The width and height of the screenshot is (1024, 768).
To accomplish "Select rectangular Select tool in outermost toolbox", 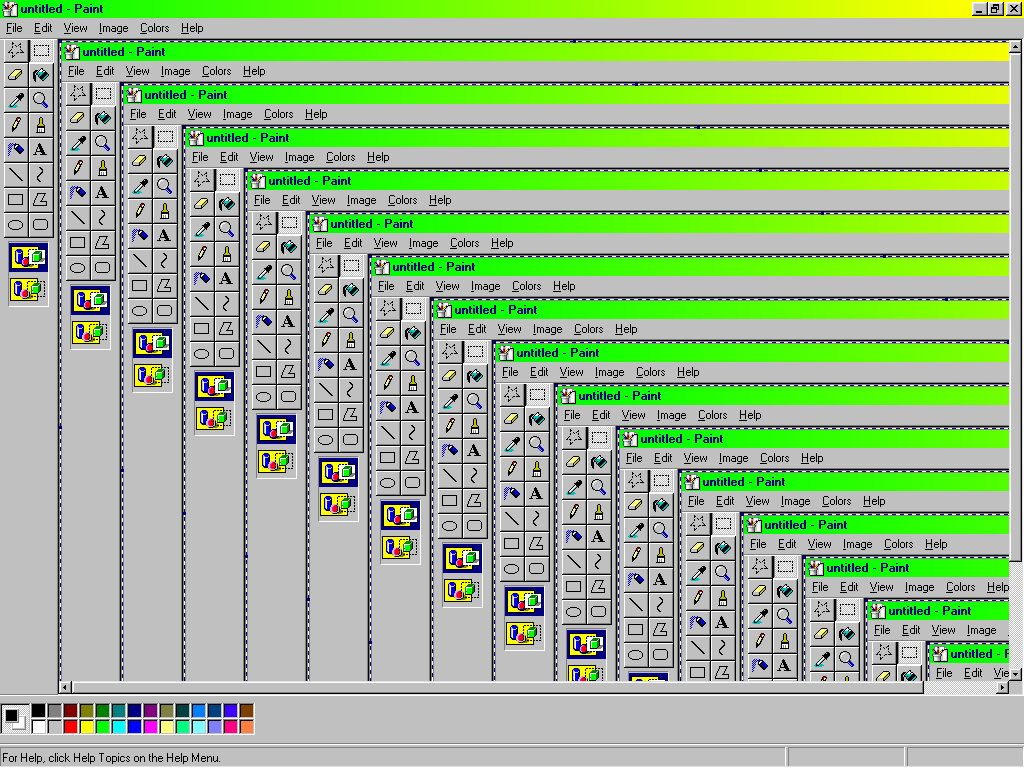I will 40,50.
